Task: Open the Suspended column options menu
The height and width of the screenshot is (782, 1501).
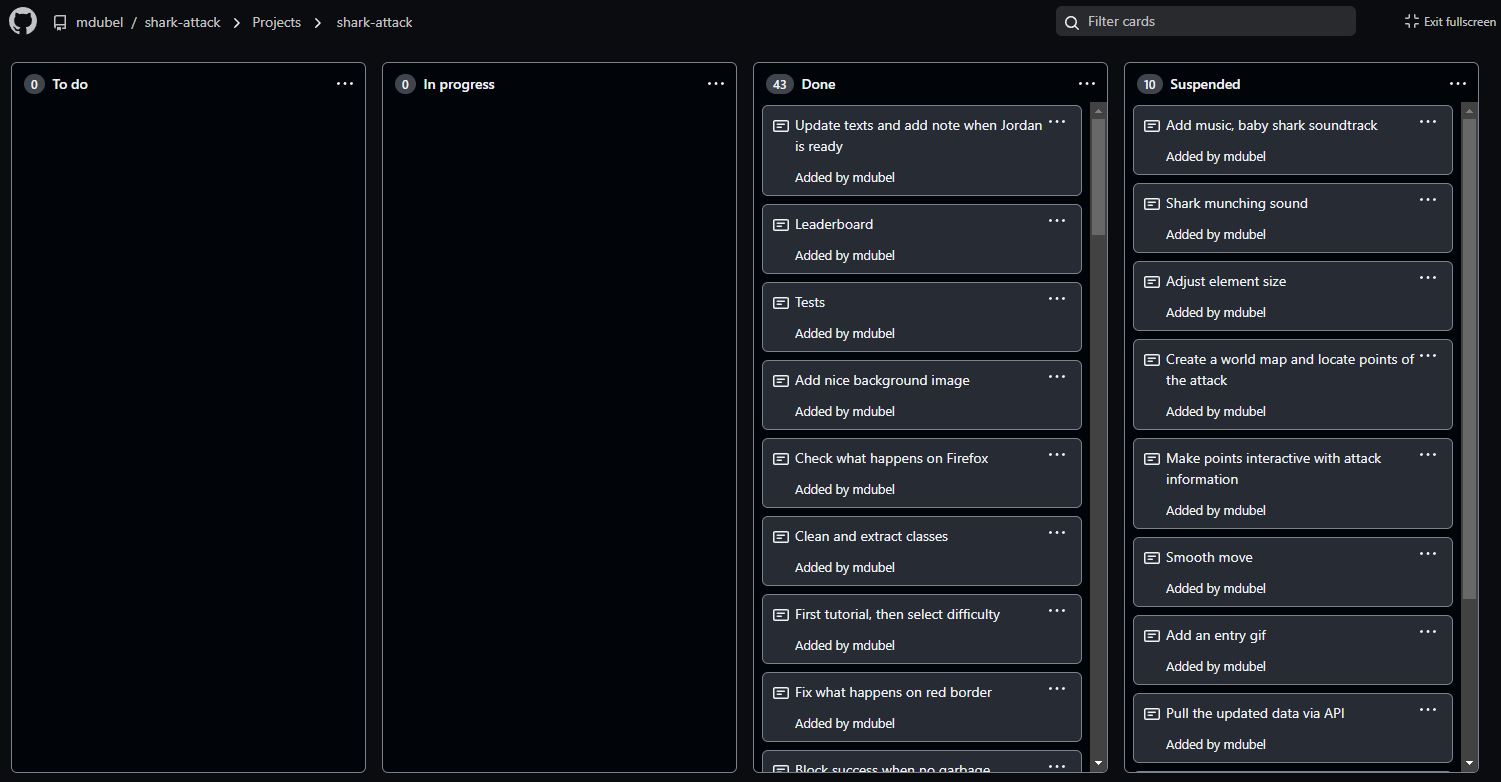Action: [x=1458, y=84]
